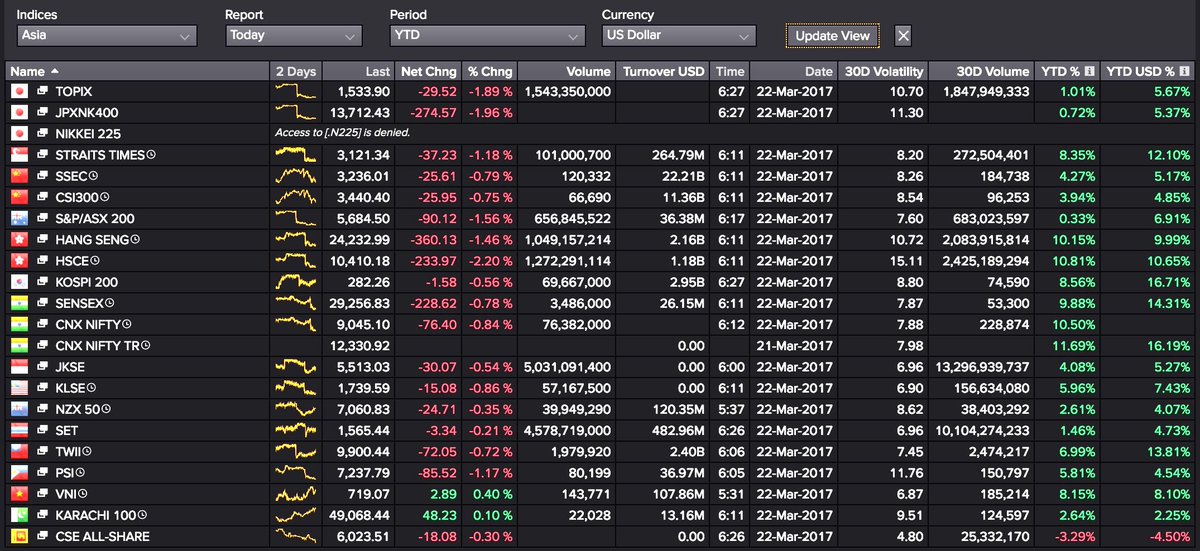
Task: Sort by the Time column header
Action: (730, 71)
